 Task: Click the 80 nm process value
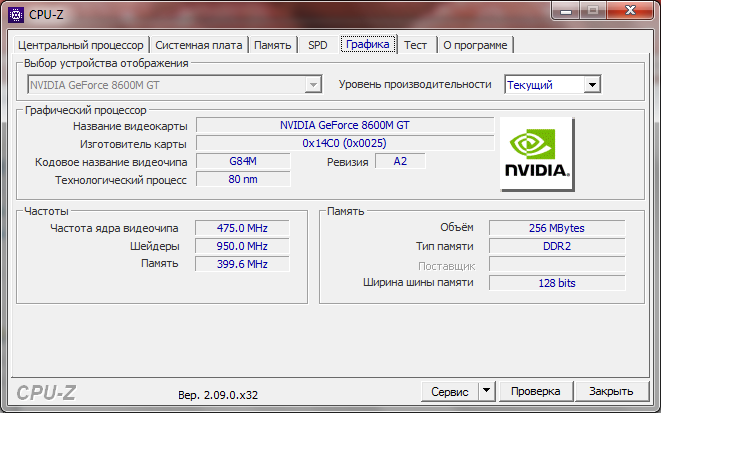(x=243, y=179)
